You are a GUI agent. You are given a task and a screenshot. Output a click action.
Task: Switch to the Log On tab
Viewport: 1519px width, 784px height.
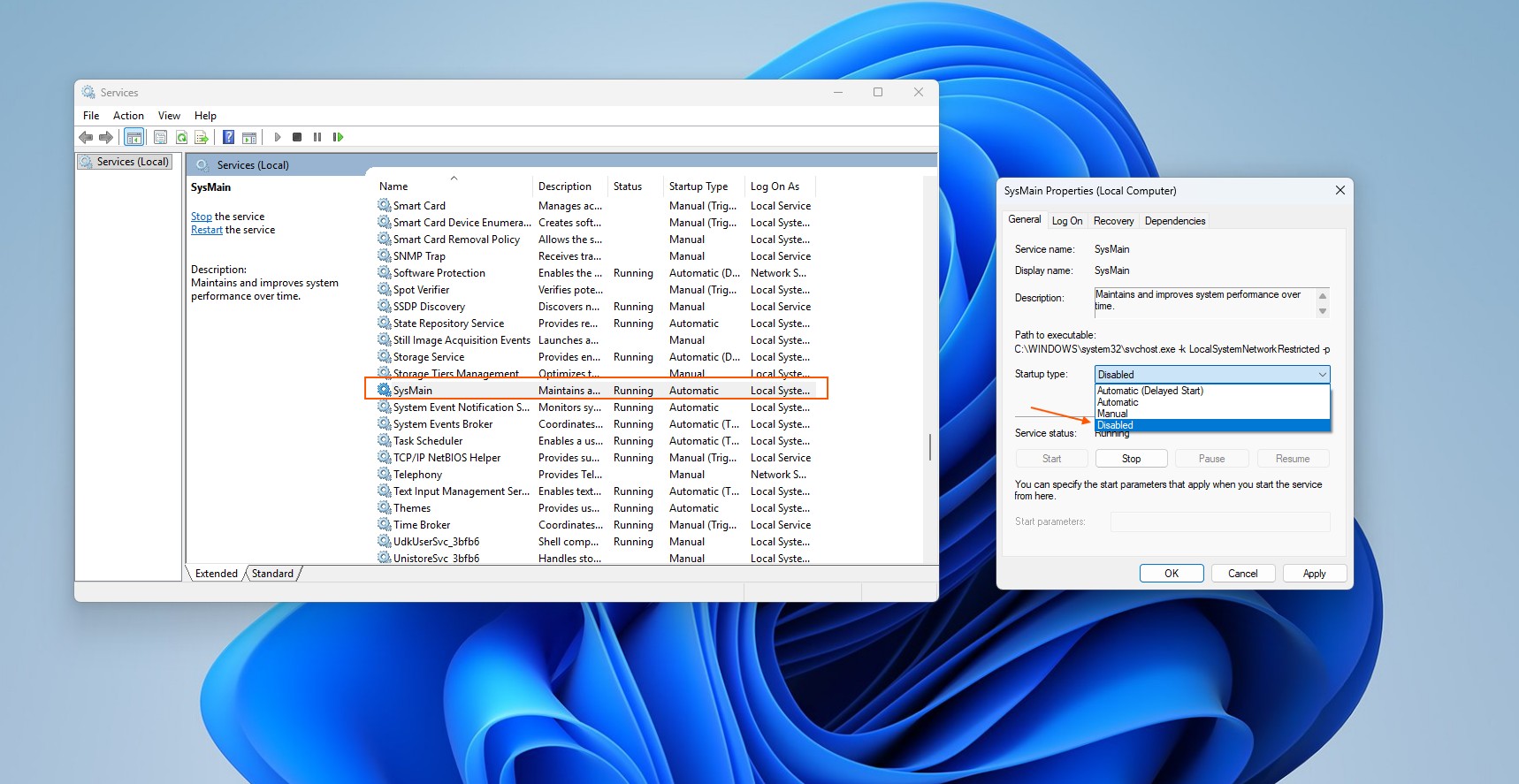tap(1067, 221)
